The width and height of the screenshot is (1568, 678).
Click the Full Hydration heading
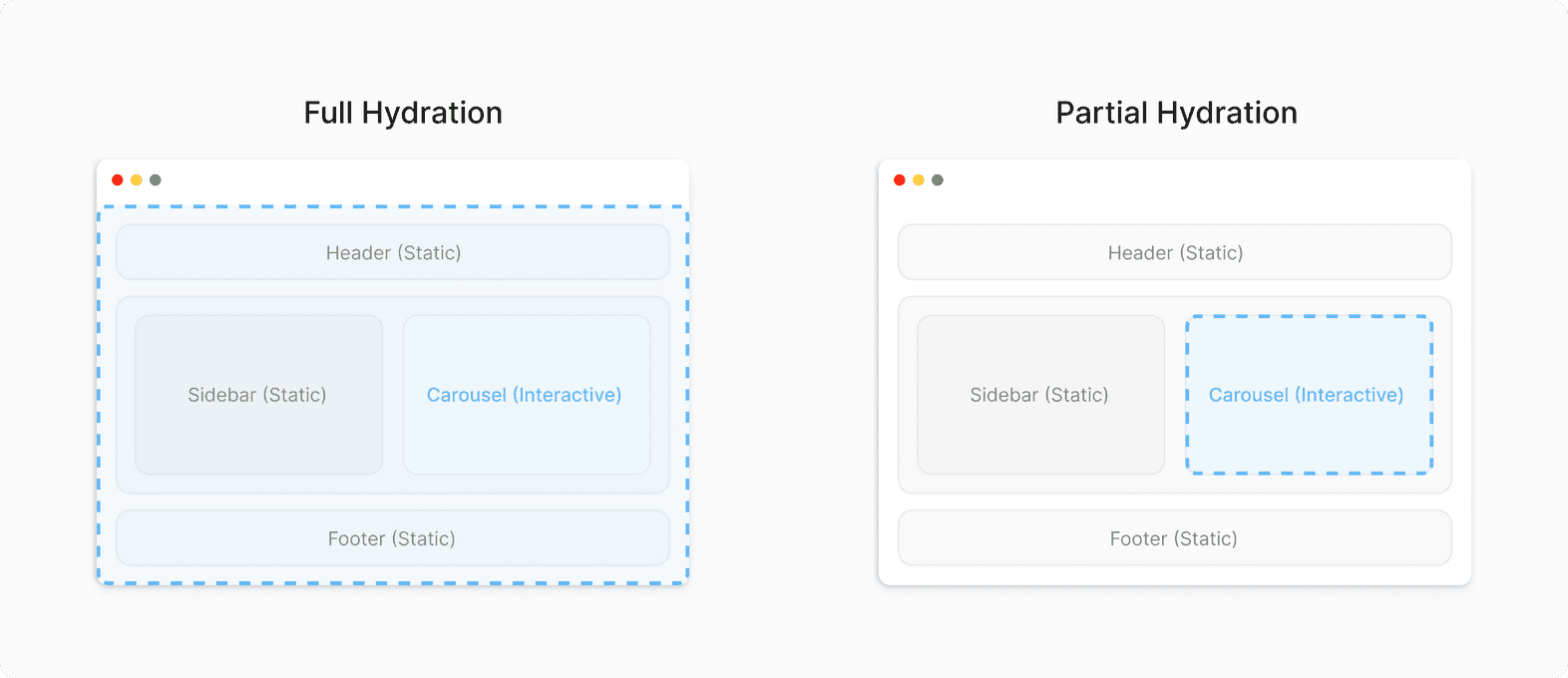click(x=403, y=114)
